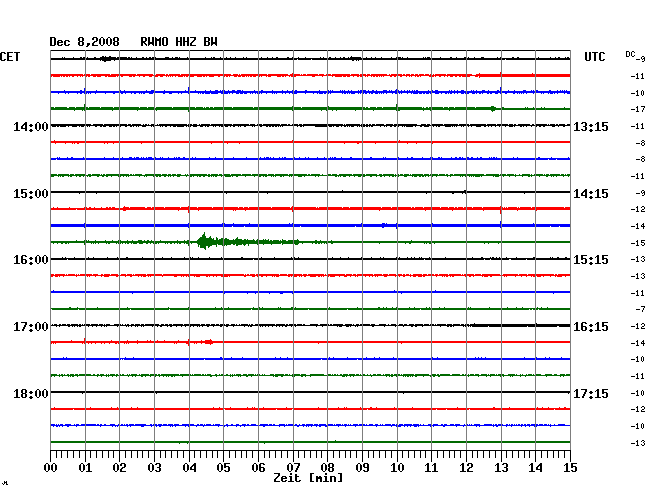Click minute label 01 on the Zeit axis
Viewport: 650px width, 494px height.
tap(85, 468)
